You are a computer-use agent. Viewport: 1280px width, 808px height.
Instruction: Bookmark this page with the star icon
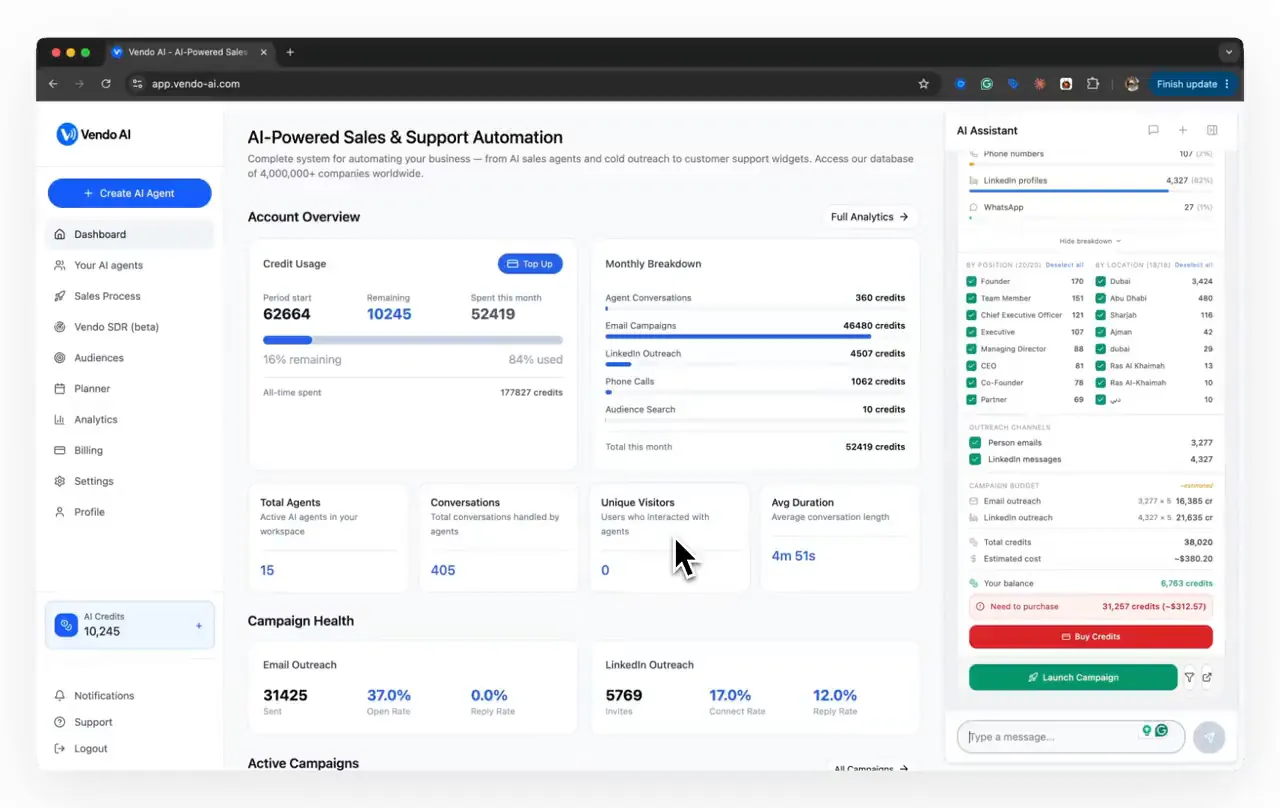(x=924, y=84)
